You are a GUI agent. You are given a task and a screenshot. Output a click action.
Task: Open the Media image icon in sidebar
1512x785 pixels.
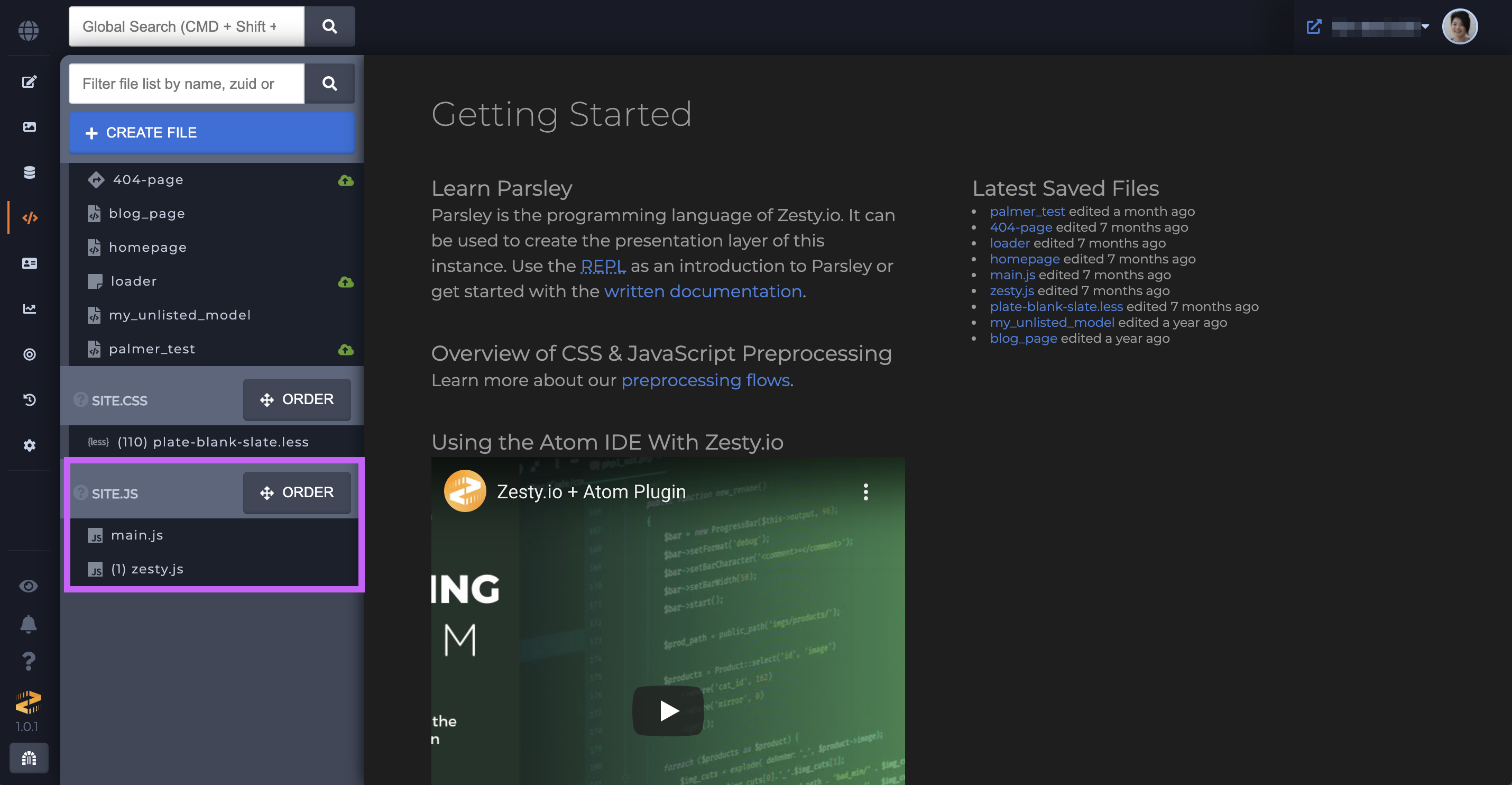30,127
